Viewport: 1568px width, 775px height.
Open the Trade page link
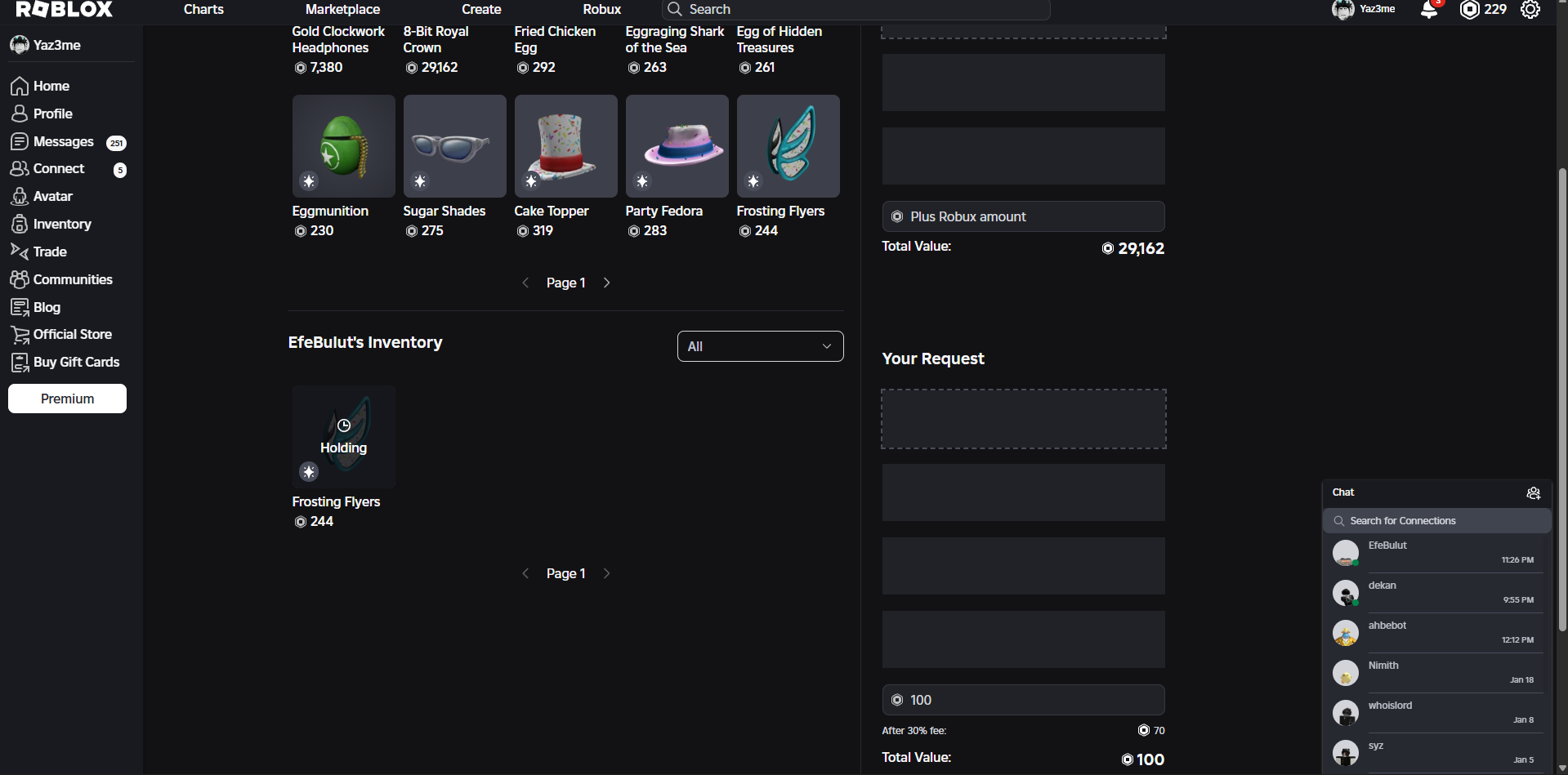coord(50,252)
